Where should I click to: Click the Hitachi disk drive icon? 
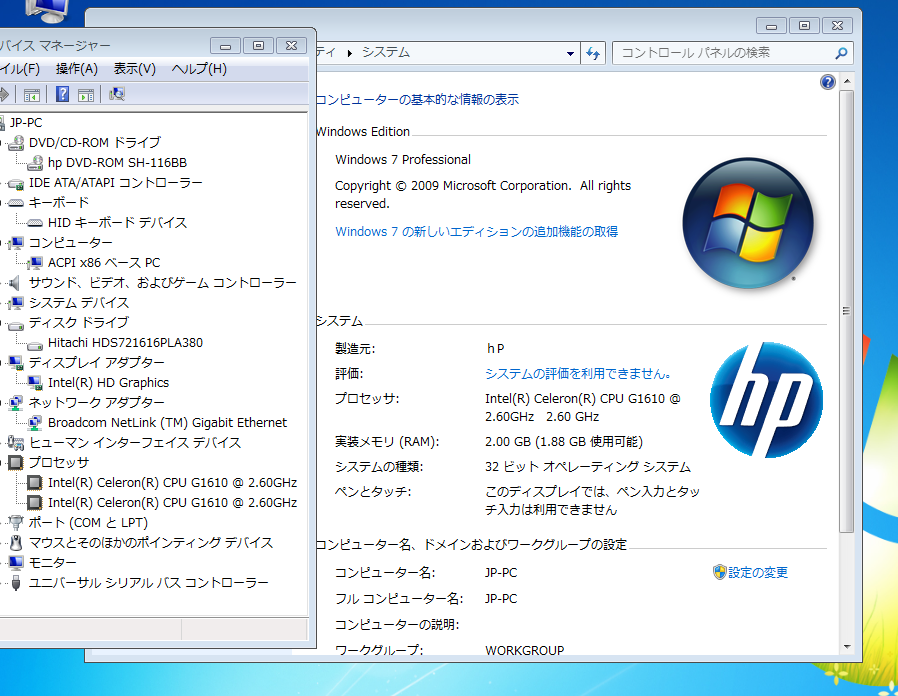click(x=35, y=345)
